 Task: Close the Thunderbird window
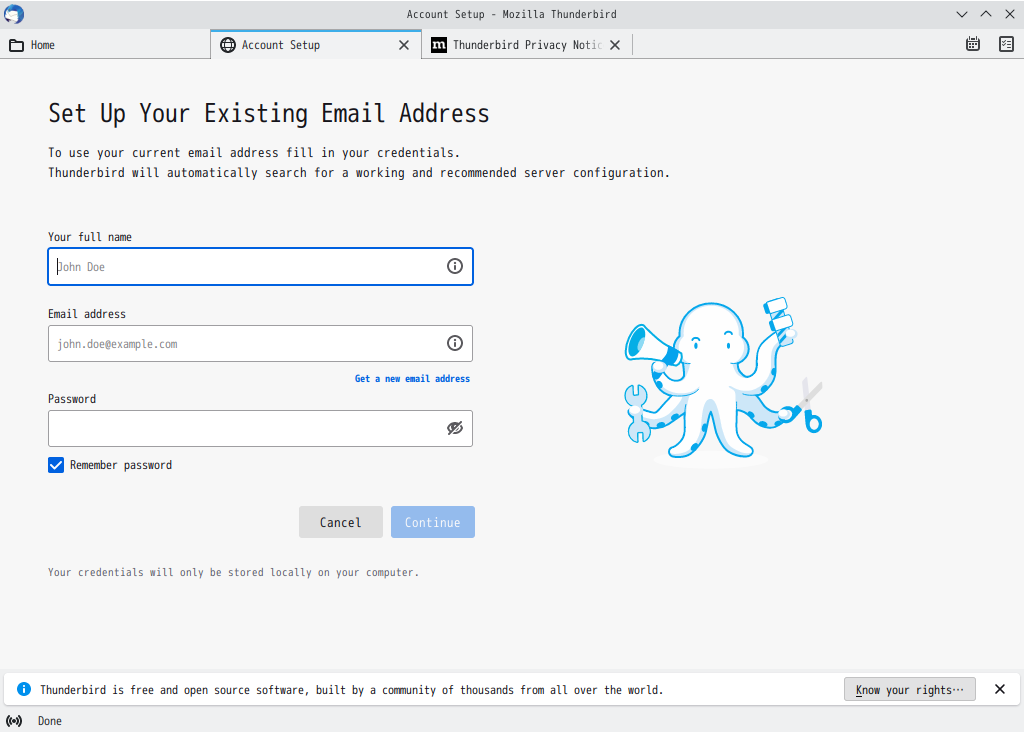(x=1010, y=14)
